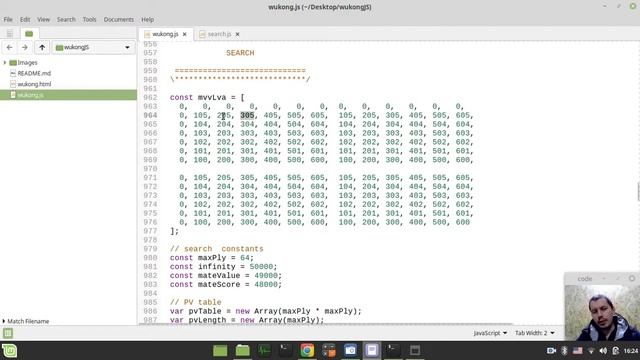Click the '// PV table' comment
The width and height of the screenshot is (640, 360).
click(x=196, y=302)
